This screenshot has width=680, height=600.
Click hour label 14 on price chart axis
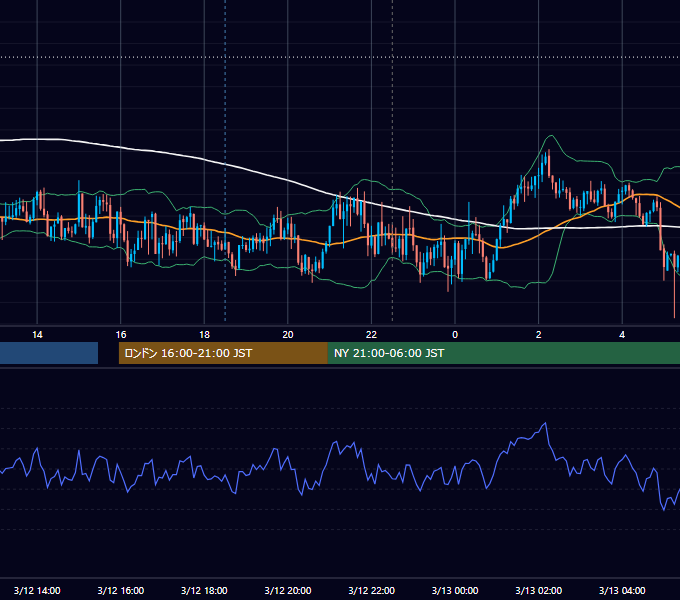[37, 335]
